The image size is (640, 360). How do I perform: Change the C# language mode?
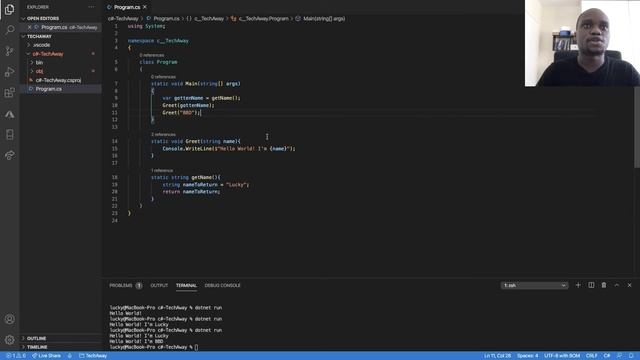click(607, 356)
